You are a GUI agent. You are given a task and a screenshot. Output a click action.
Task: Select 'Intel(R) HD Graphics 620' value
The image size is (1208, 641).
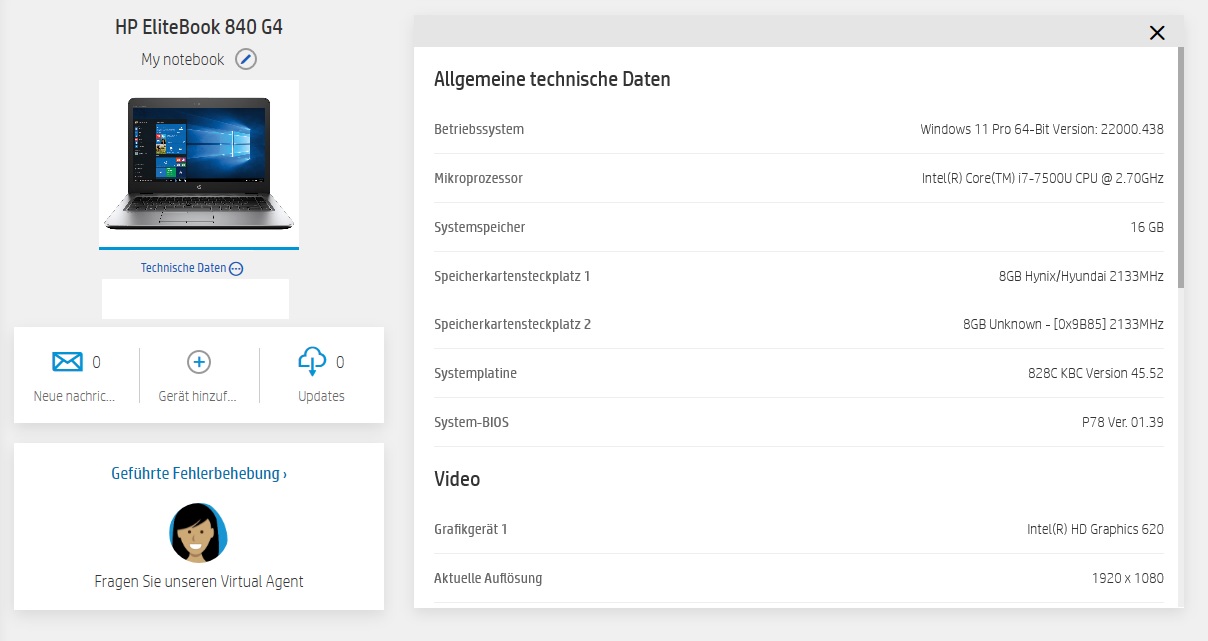pyautogui.click(x=1095, y=529)
